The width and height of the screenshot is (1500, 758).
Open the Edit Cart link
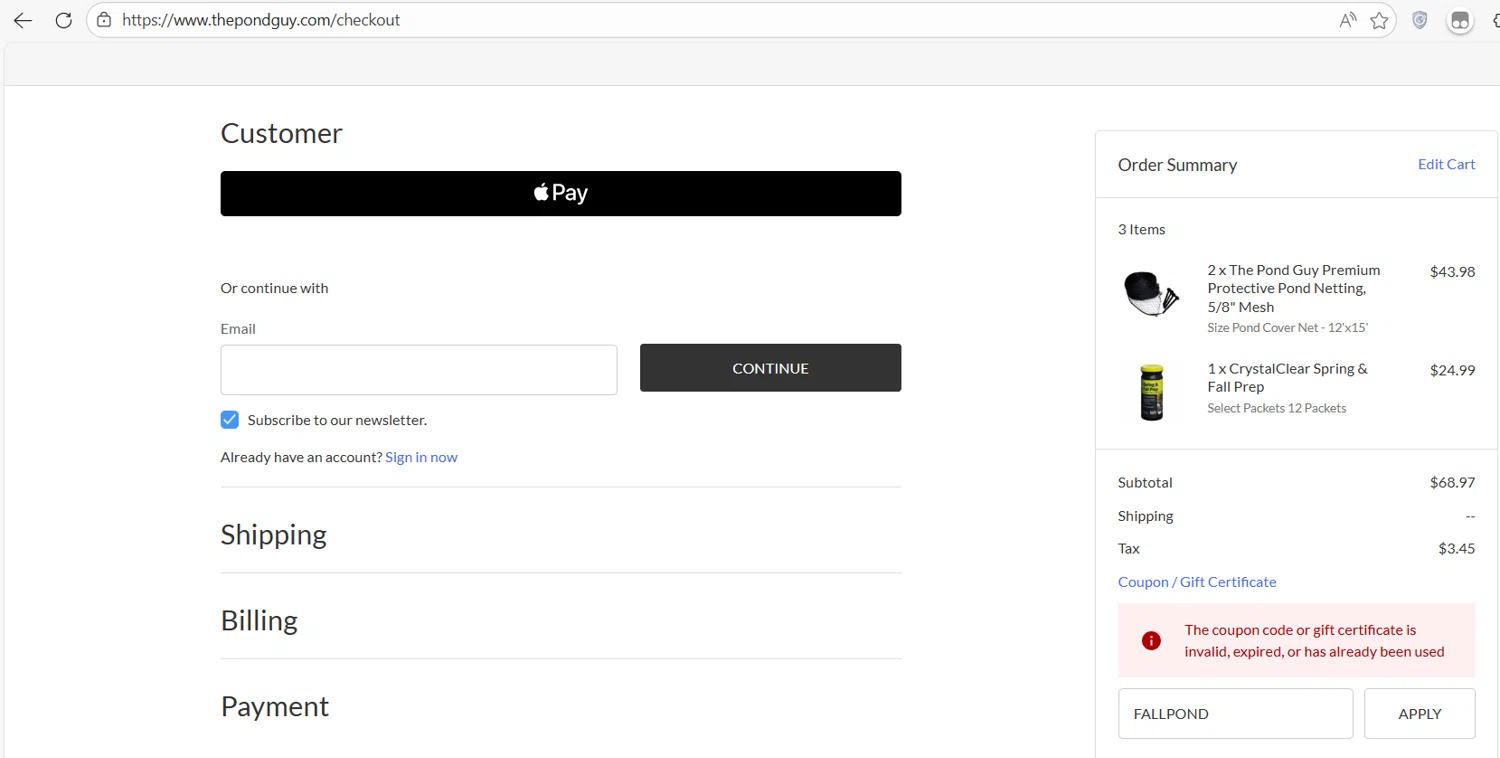(x=1446, y=164)
